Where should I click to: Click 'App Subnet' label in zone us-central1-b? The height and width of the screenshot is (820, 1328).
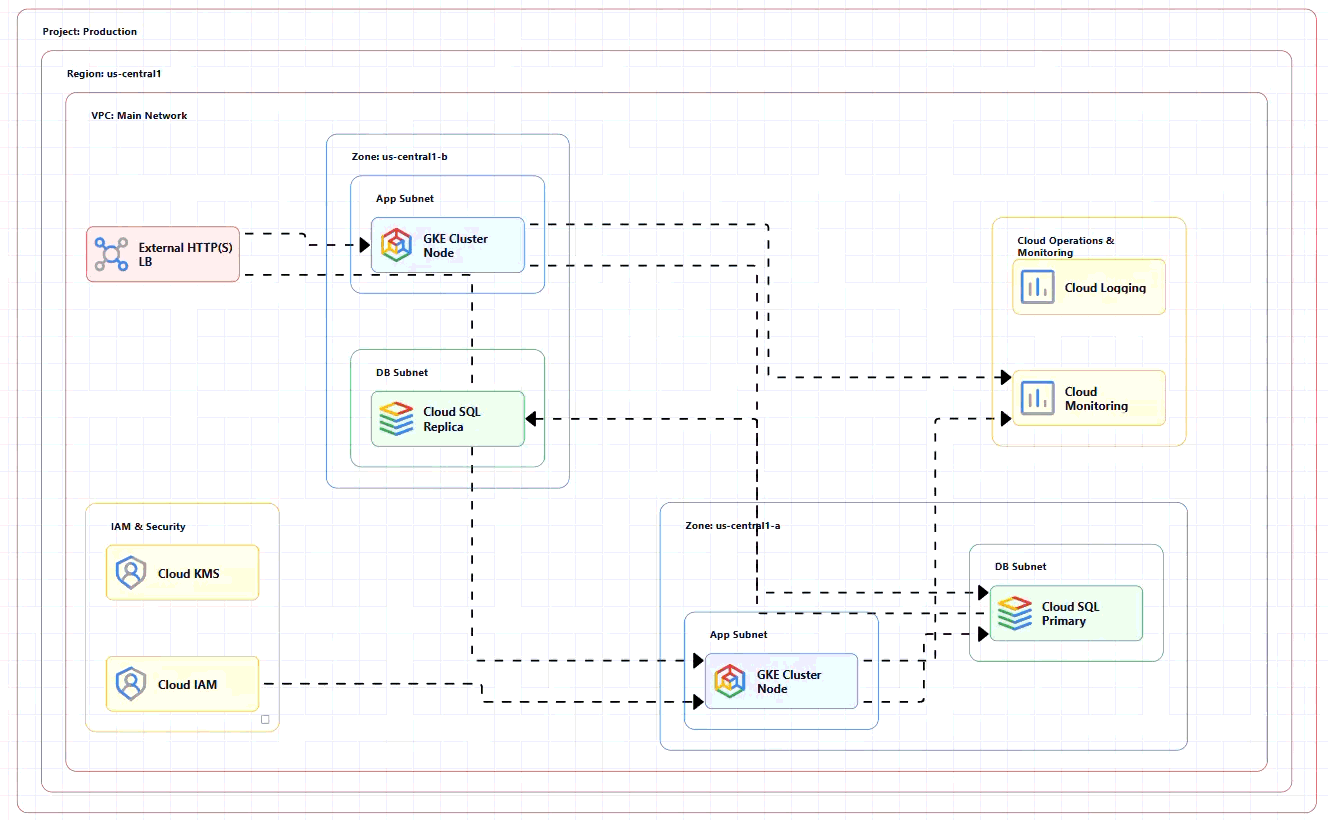(405, 199)
